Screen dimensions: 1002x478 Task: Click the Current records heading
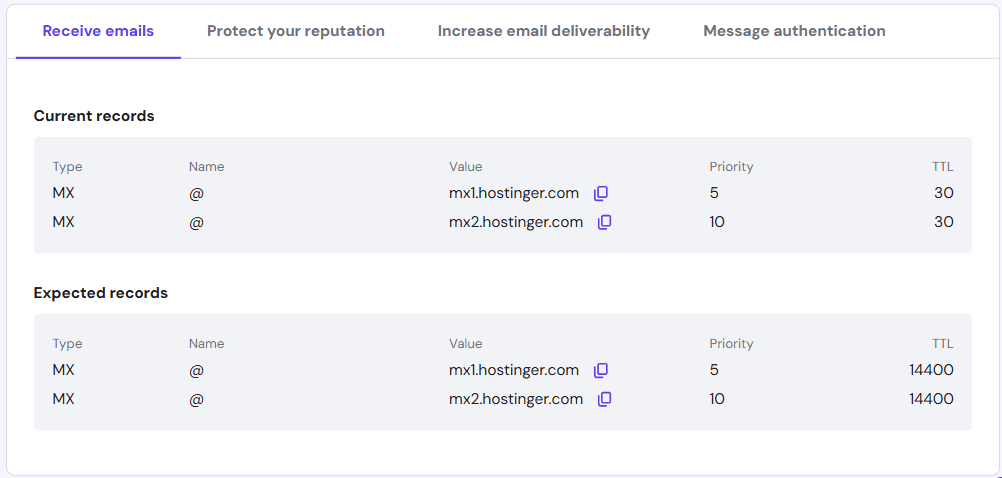tap(94, 116)
